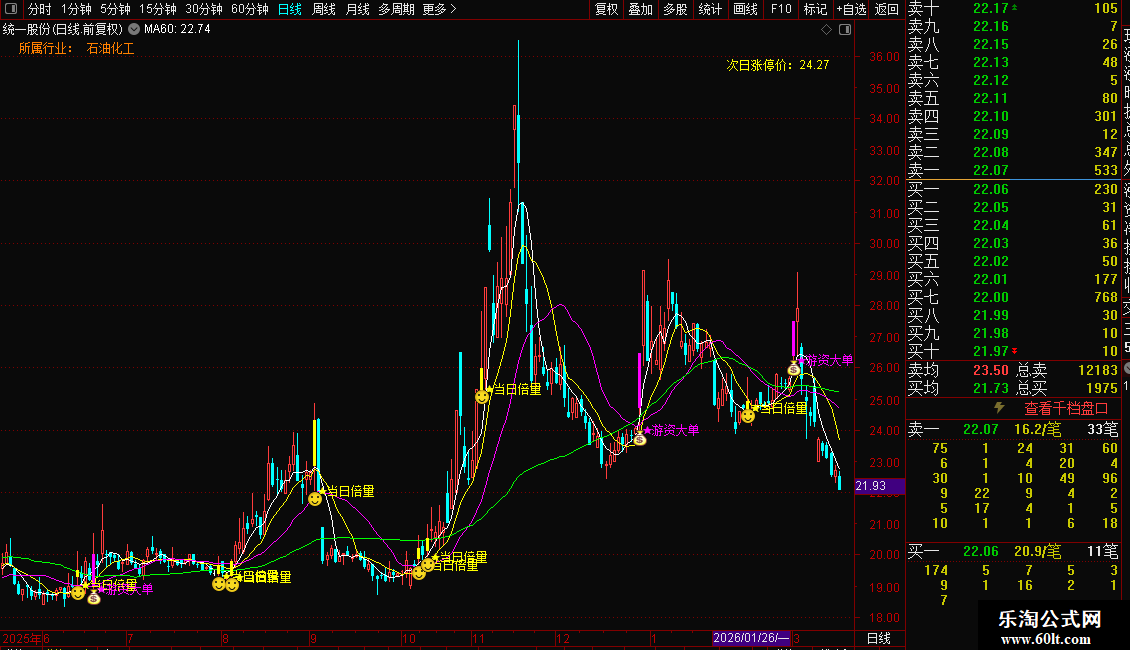Click 卖五 price 22.11
Screen dimensions: 1130x650
[991, 98]
